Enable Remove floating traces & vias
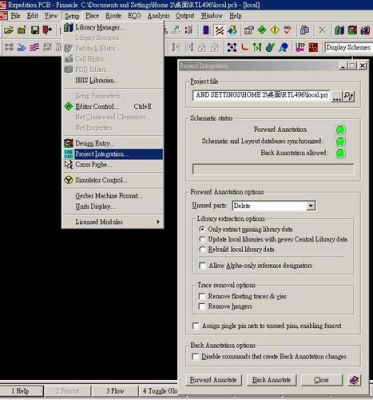 (202, 296)
